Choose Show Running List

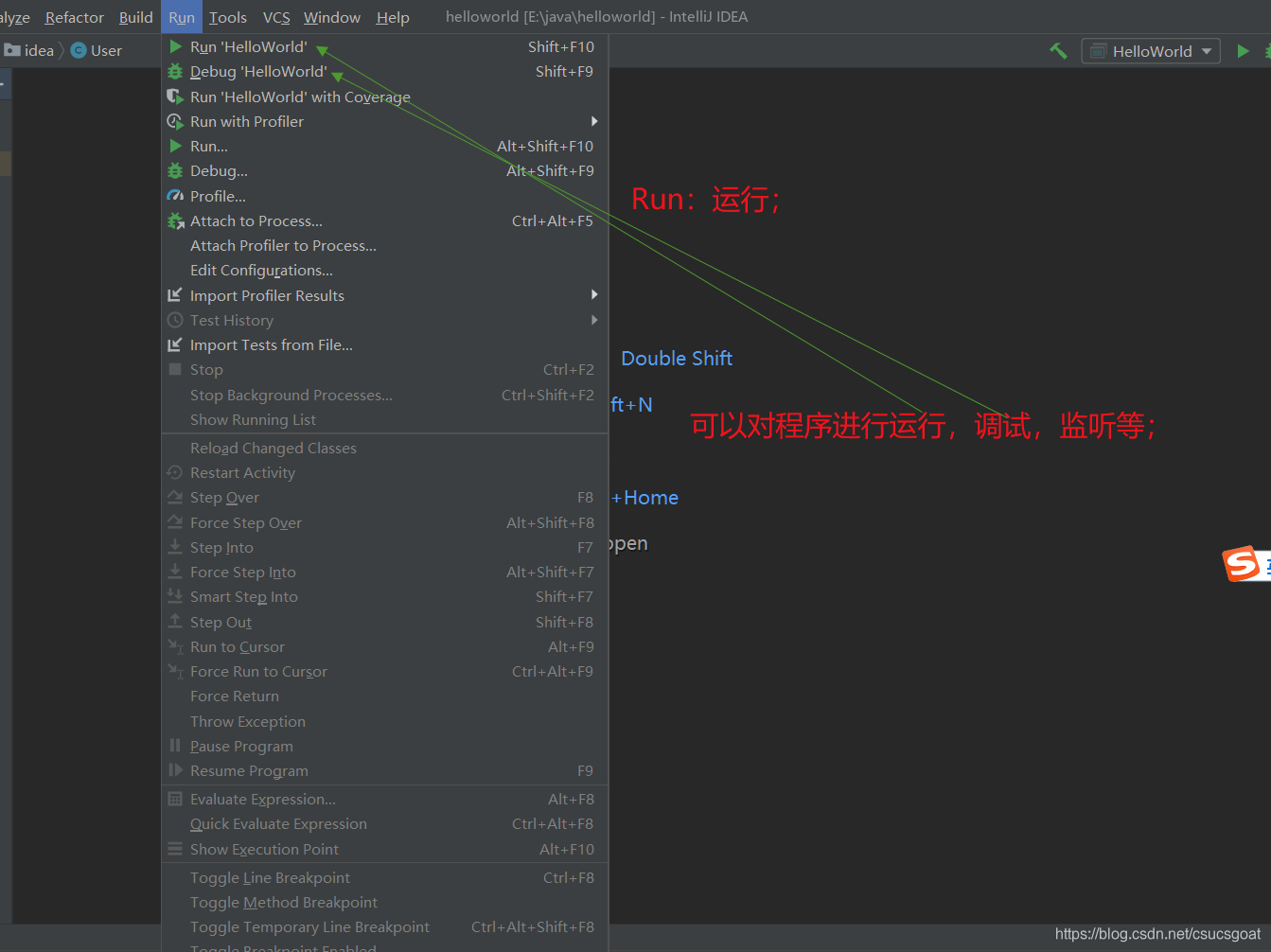385,419
